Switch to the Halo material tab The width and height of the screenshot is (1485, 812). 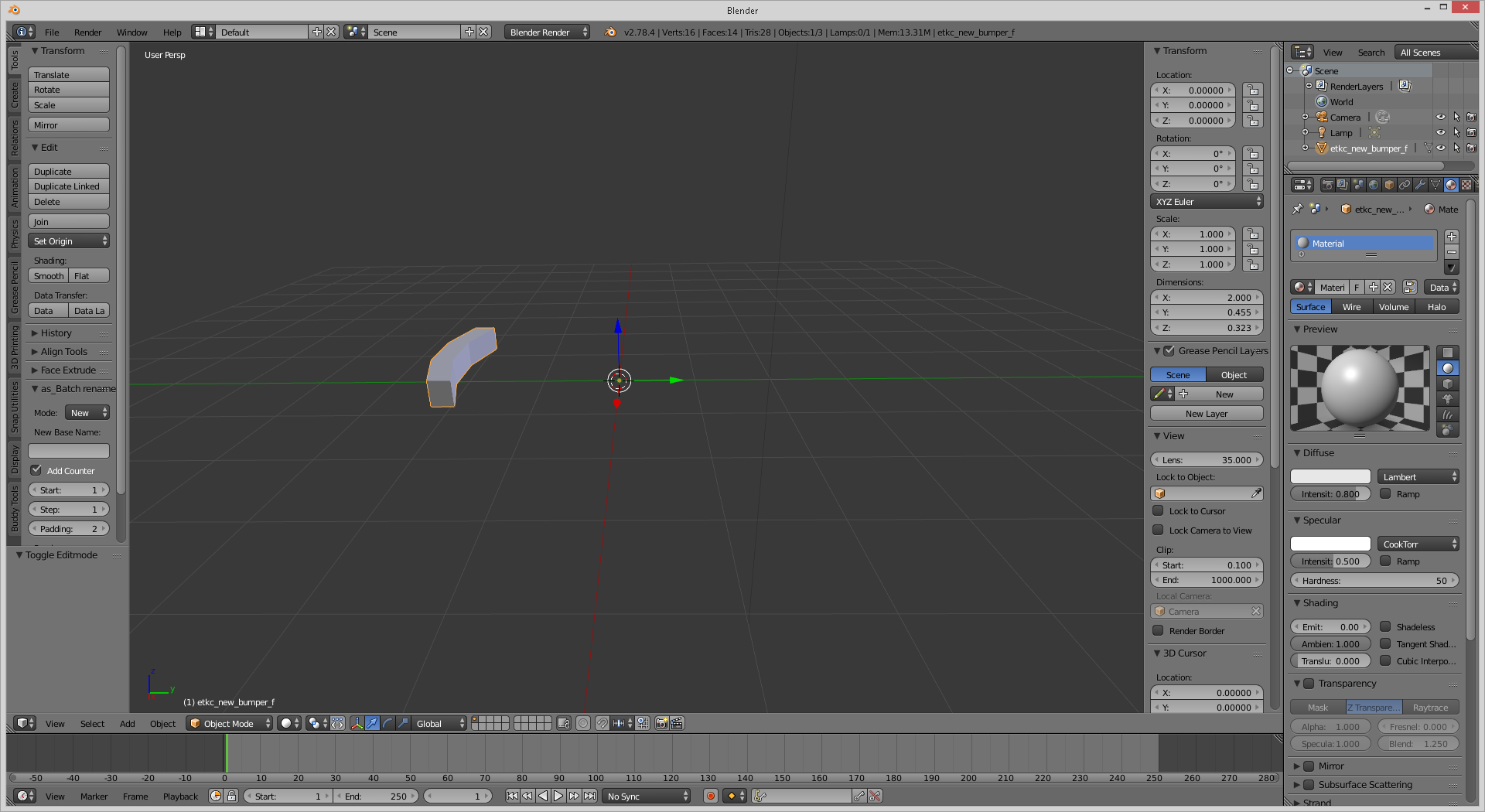click(x=1436, y=307)
